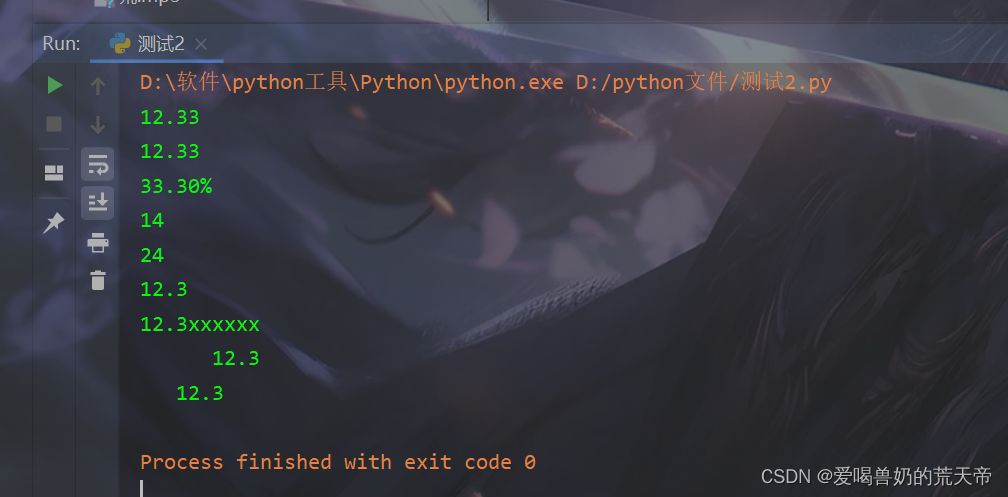
Task: Click the 33.30% output line
Action: (176, 186)
